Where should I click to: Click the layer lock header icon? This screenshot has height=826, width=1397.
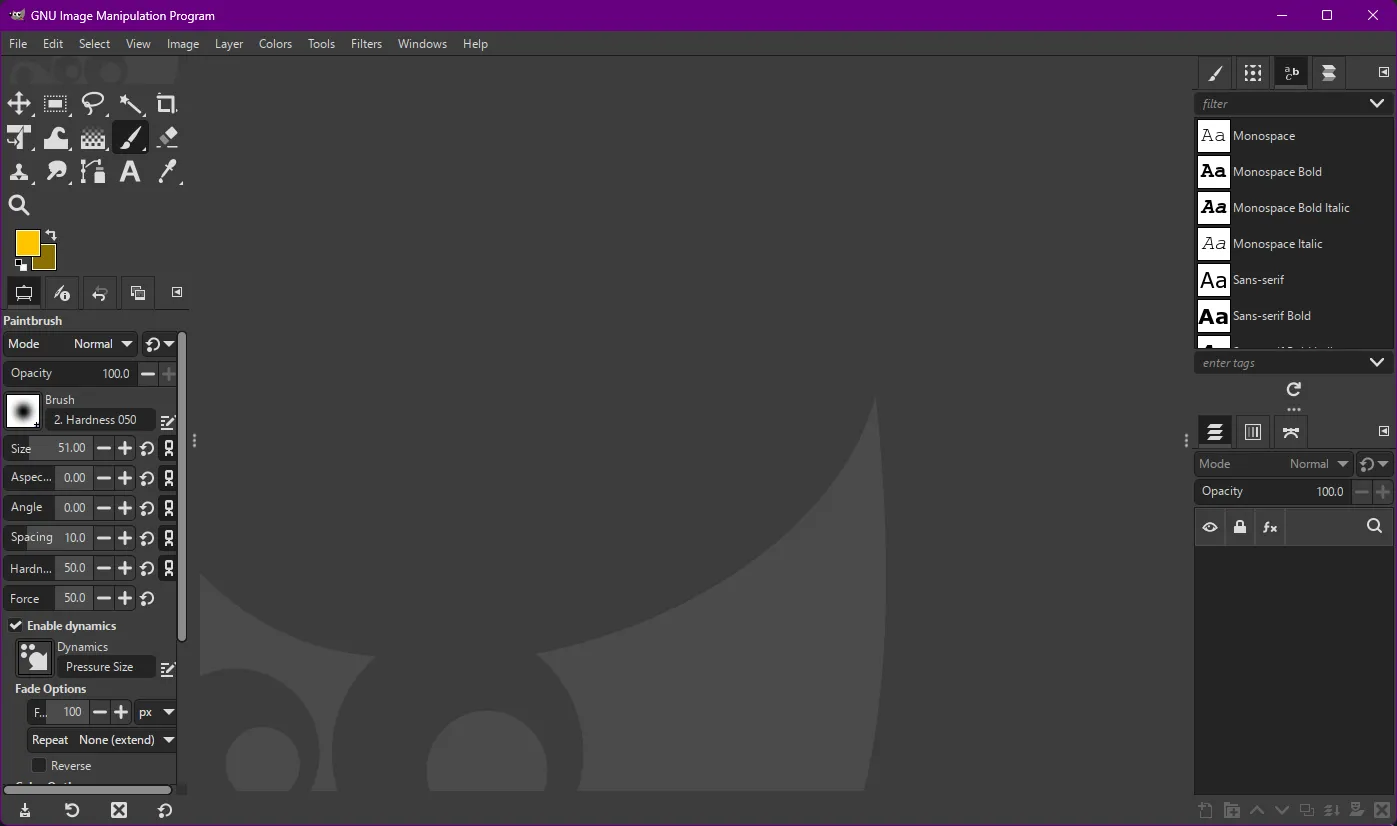coord(1240,527)
